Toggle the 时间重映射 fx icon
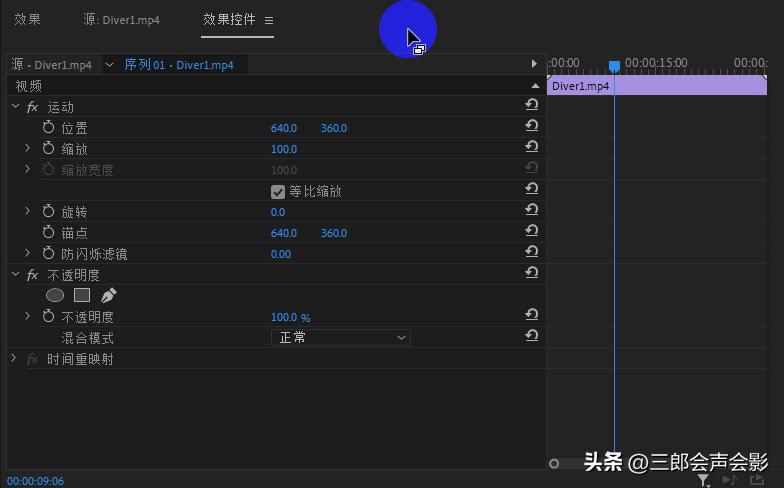Screen dimensions: 784x488 pyautogui.click(x=32, y=359)
